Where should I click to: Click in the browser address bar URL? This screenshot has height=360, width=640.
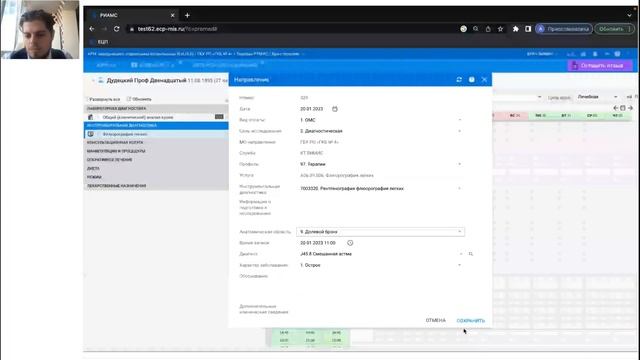(x=177, y=29)
